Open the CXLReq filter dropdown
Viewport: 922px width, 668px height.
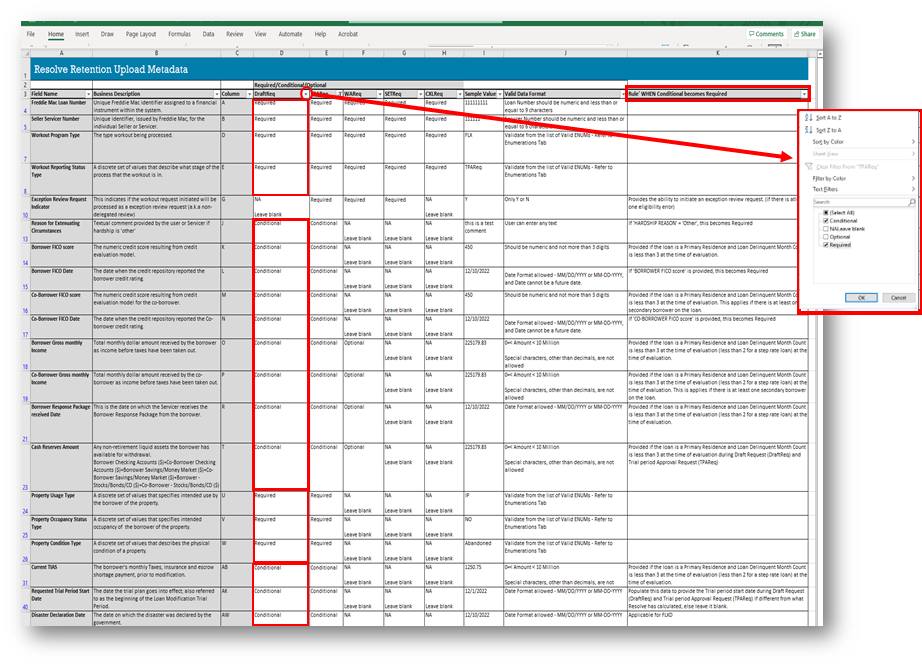460,94
